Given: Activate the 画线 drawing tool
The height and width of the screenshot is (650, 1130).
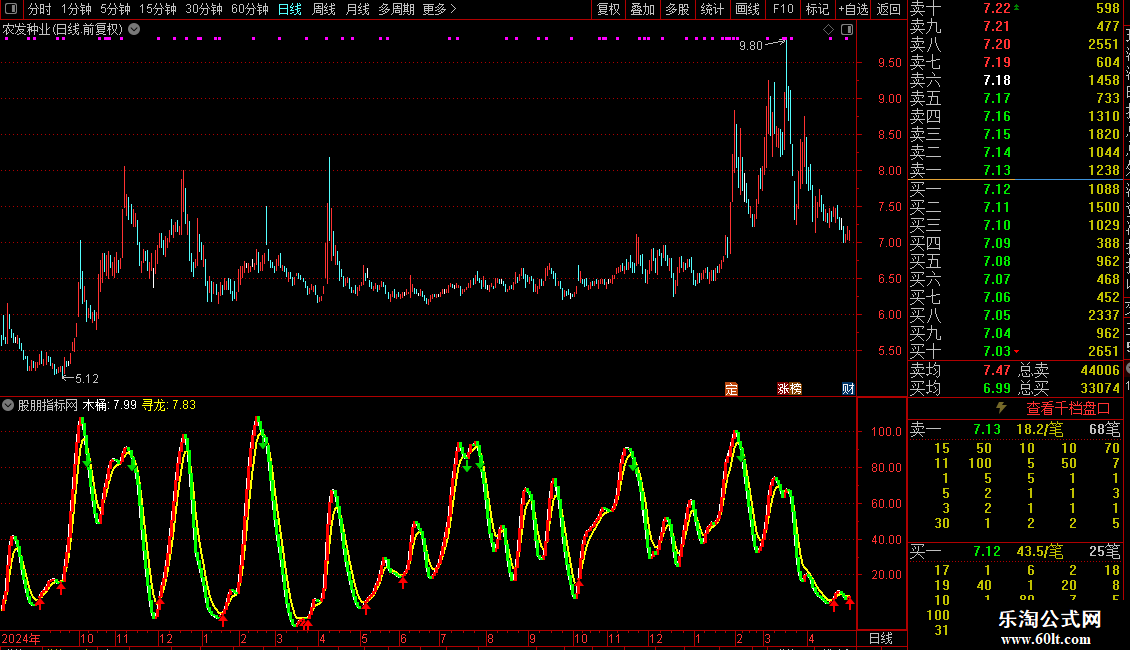Looking at the screenshot, I should point(747,9).
